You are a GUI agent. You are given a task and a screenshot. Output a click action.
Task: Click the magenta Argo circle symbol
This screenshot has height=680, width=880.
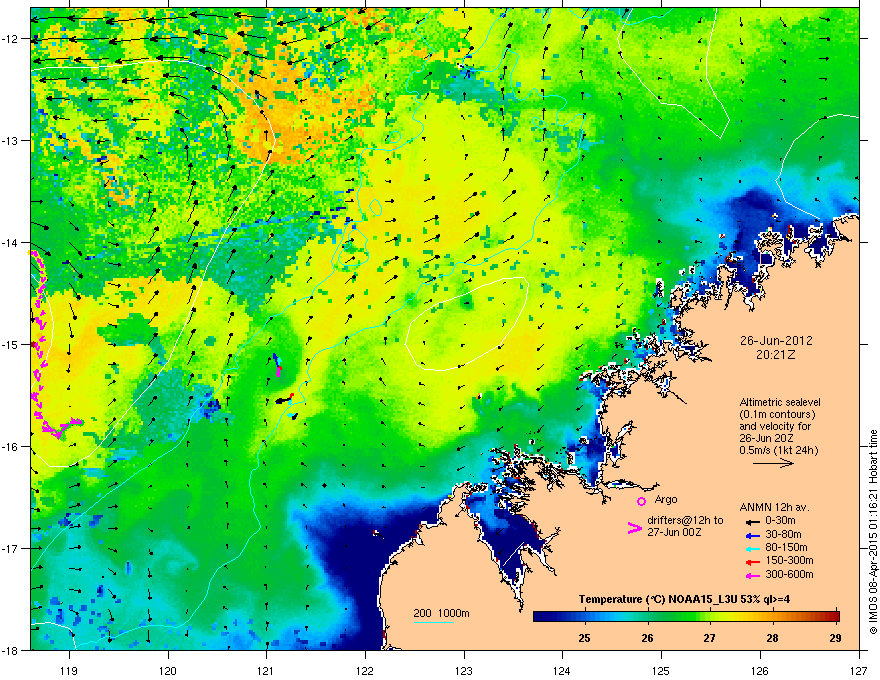pos(641,501)
